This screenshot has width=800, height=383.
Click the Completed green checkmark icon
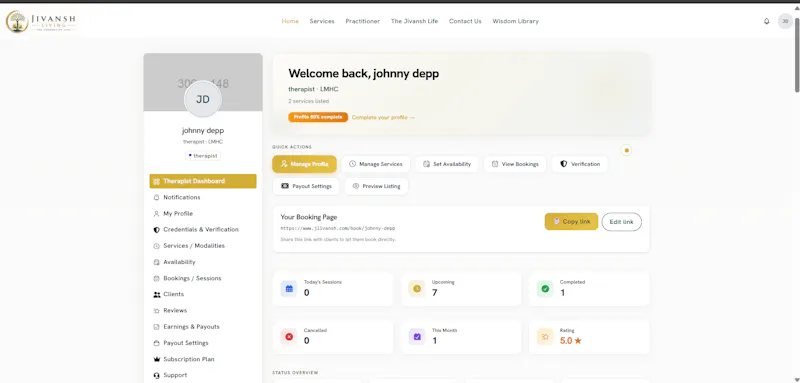pos(545,289)
